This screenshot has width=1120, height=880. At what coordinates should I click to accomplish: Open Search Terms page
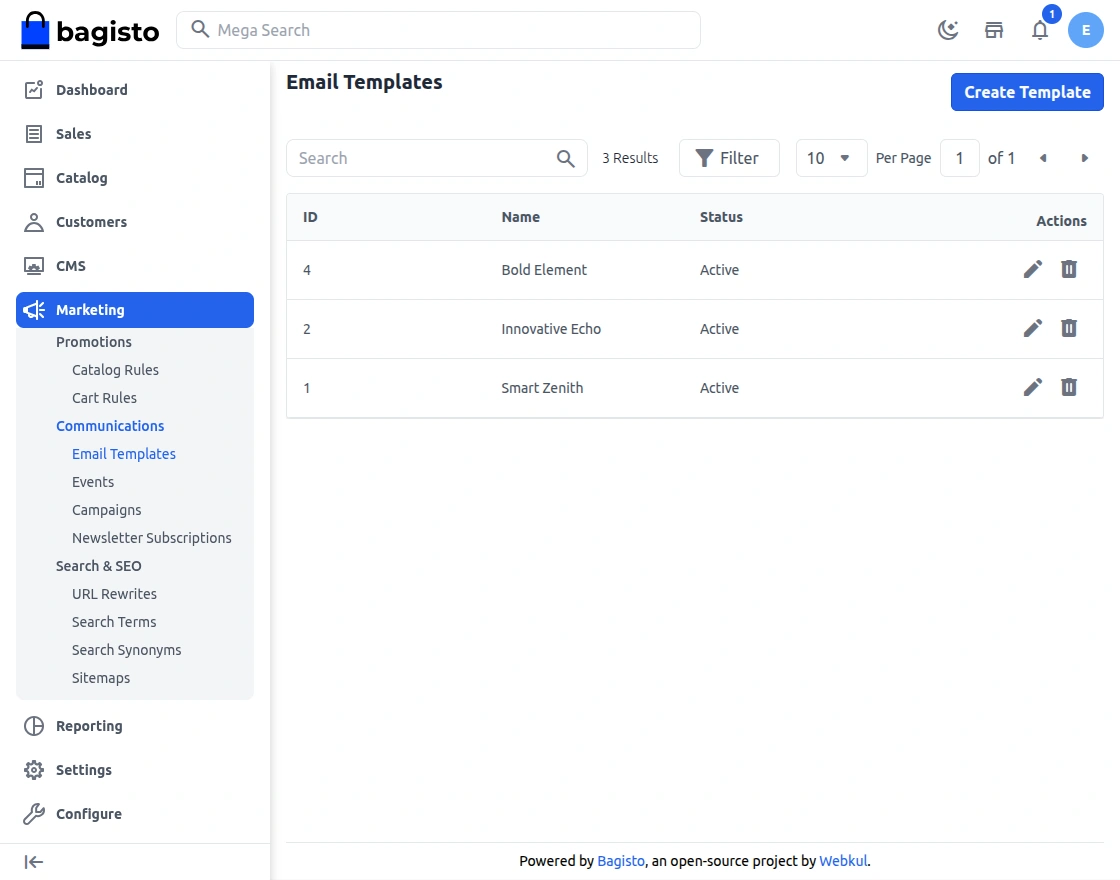click(x=114, y=621)
